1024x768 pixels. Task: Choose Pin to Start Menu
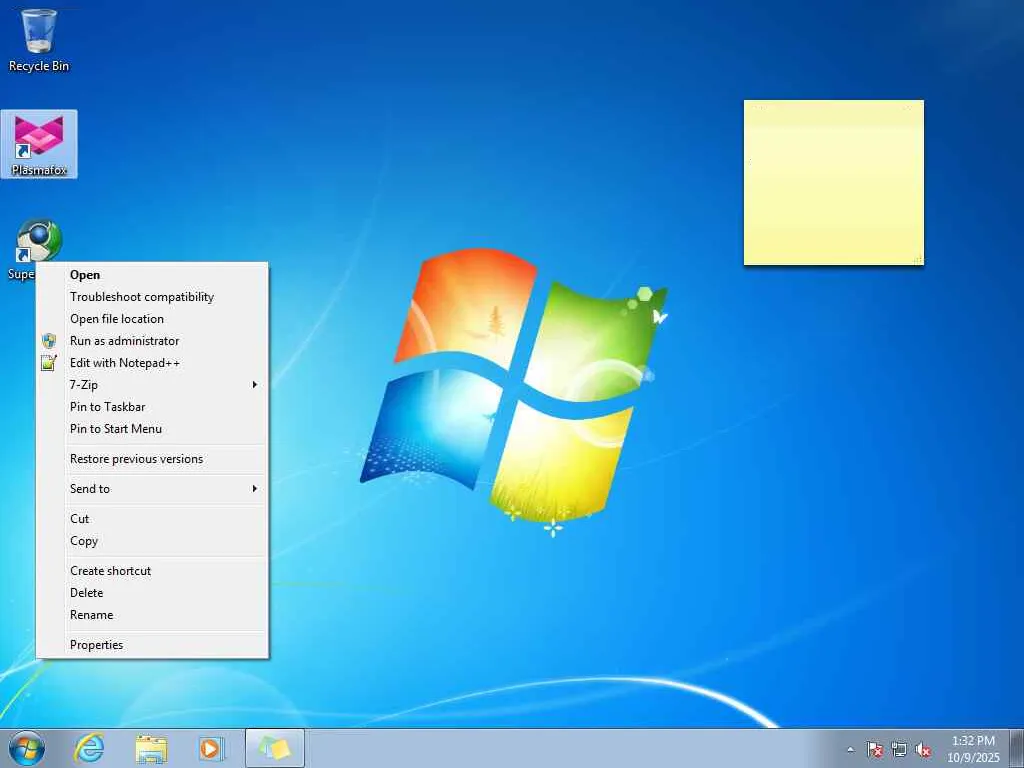click(x=152, y=429)
